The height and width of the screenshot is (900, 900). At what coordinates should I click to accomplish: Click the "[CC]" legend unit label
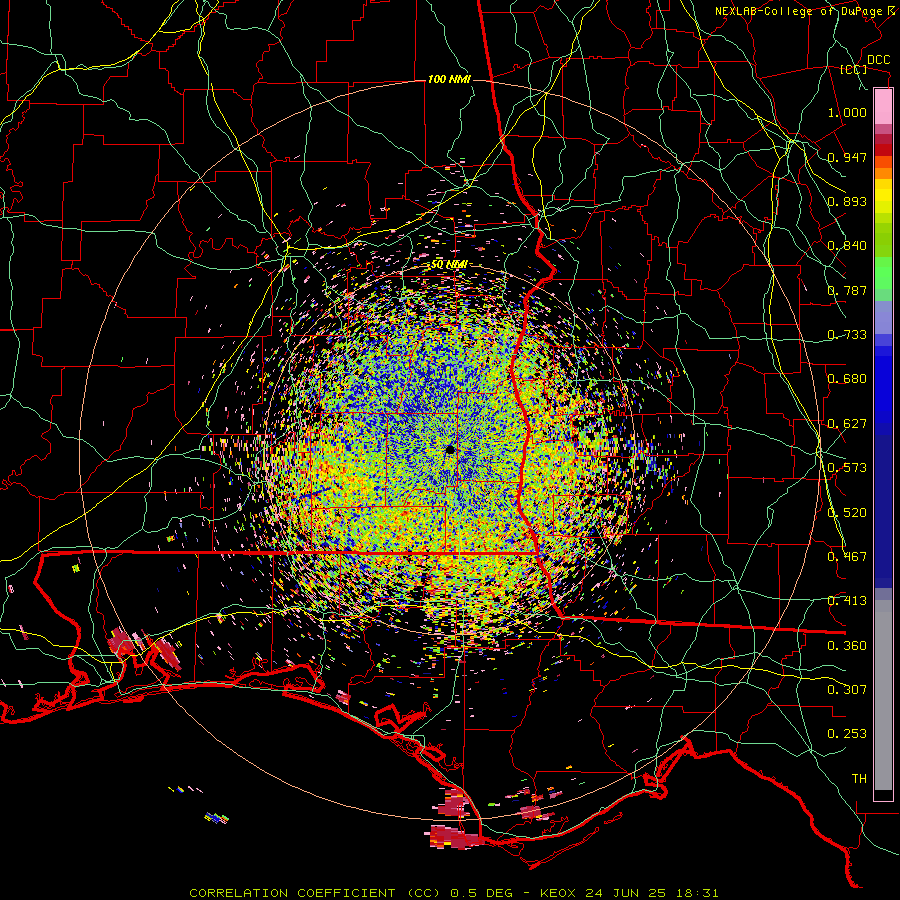[x=854, y=69]
